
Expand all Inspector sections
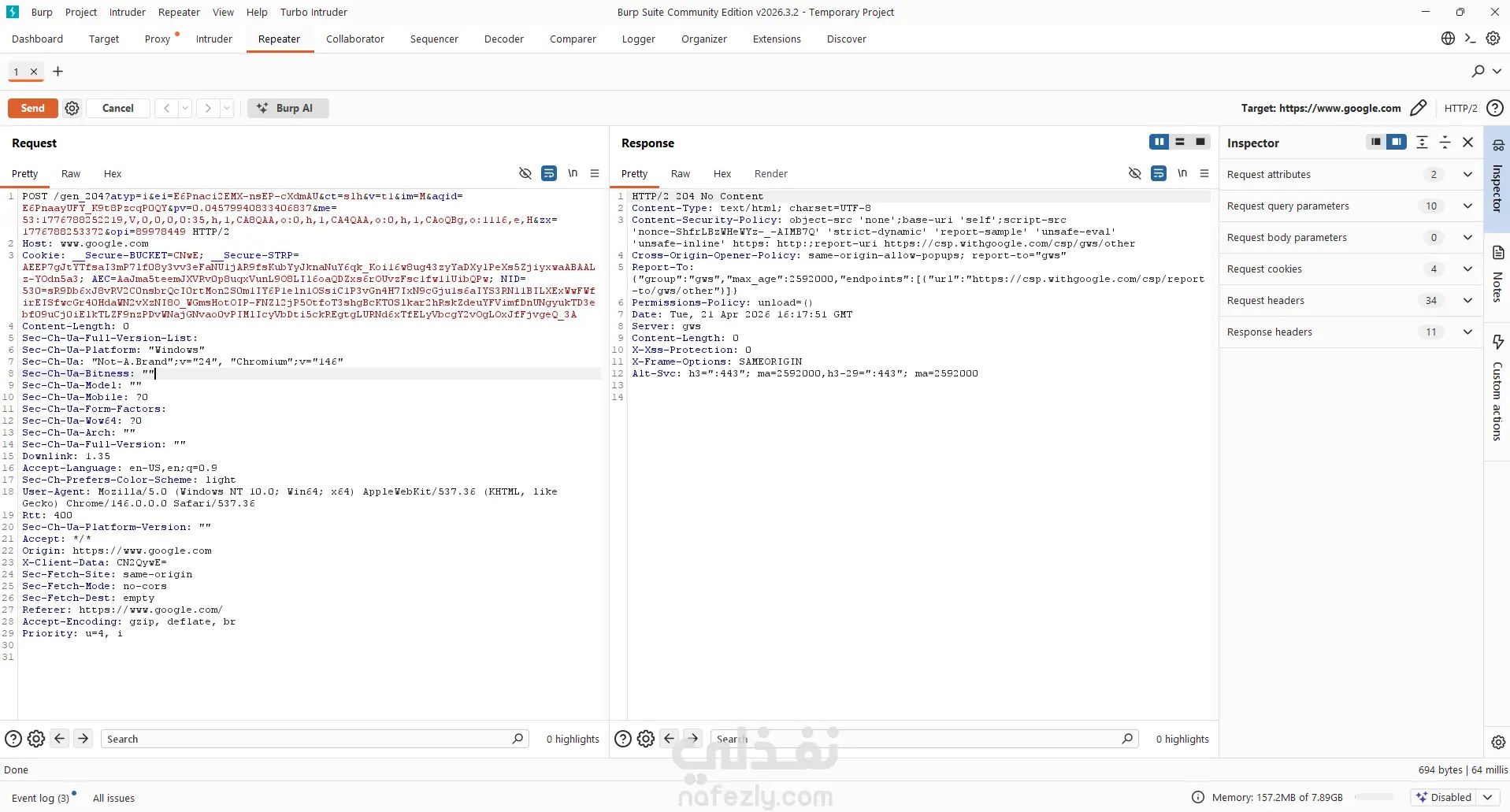(1422, 142)
